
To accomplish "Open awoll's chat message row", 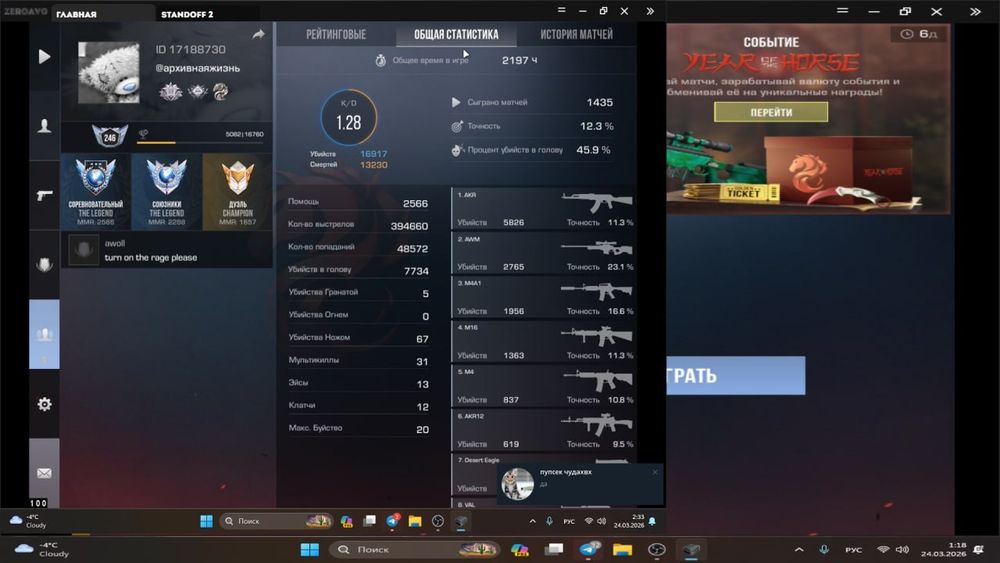I will [166, 250].
